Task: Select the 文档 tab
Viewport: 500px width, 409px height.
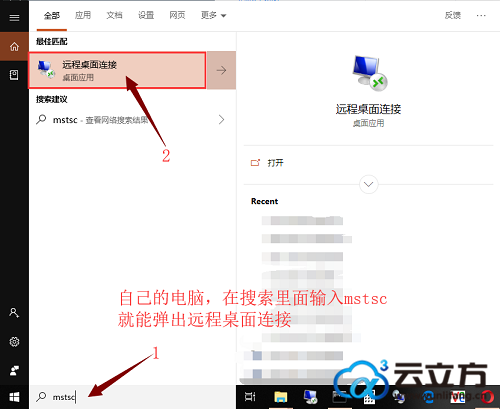Action: coord(114,15)
